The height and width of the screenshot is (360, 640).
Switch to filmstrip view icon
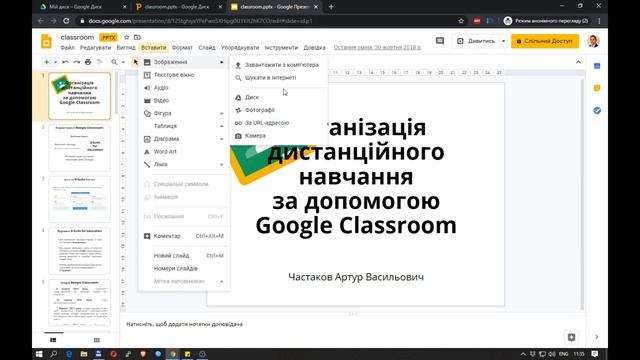[x=53, y=340]
